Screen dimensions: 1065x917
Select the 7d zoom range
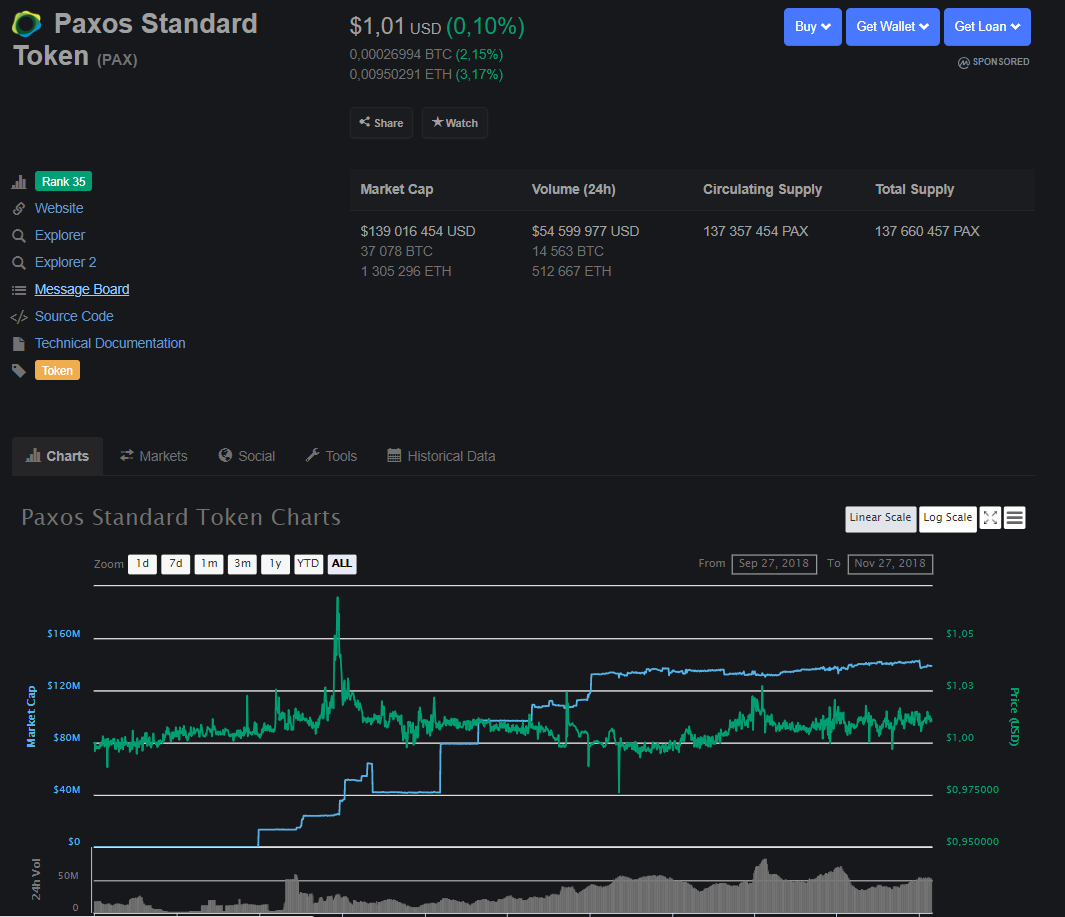click(x=175, y=564)
